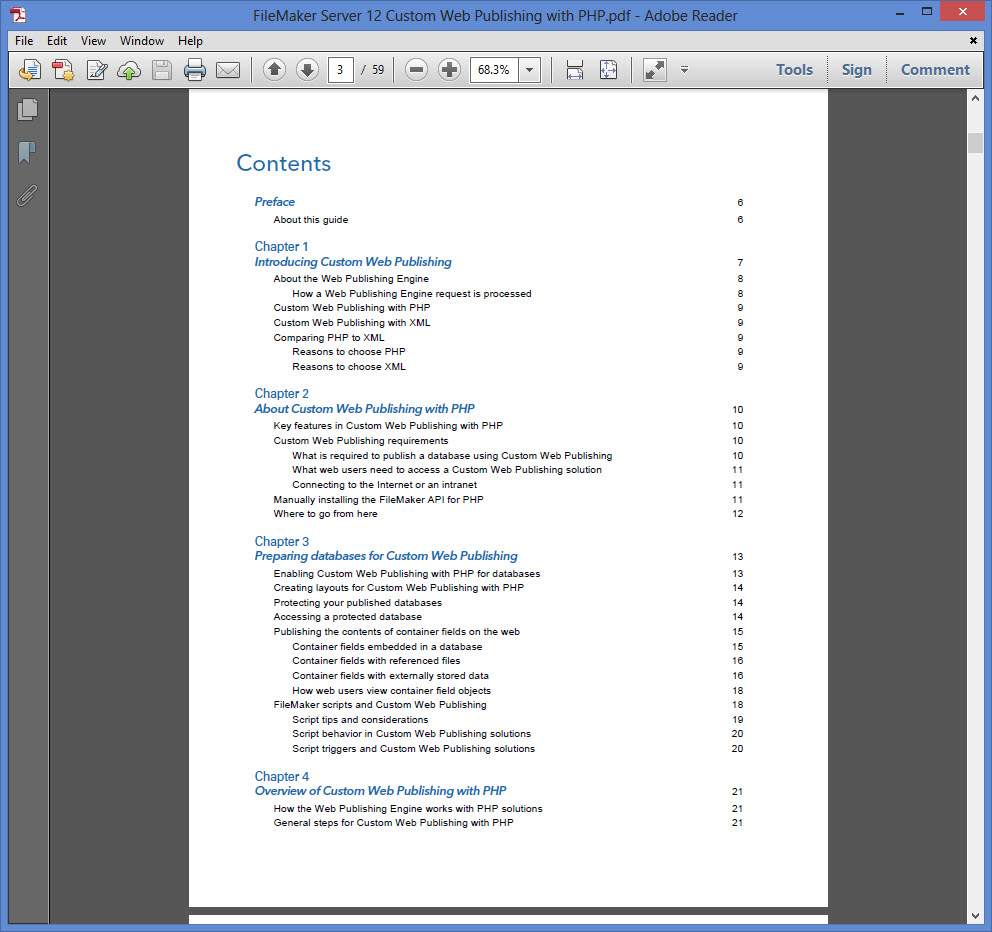Click 'Custom Web Publishing with XML' entry
The width and height of the screenshot is (992, 932).
point(352,323)
